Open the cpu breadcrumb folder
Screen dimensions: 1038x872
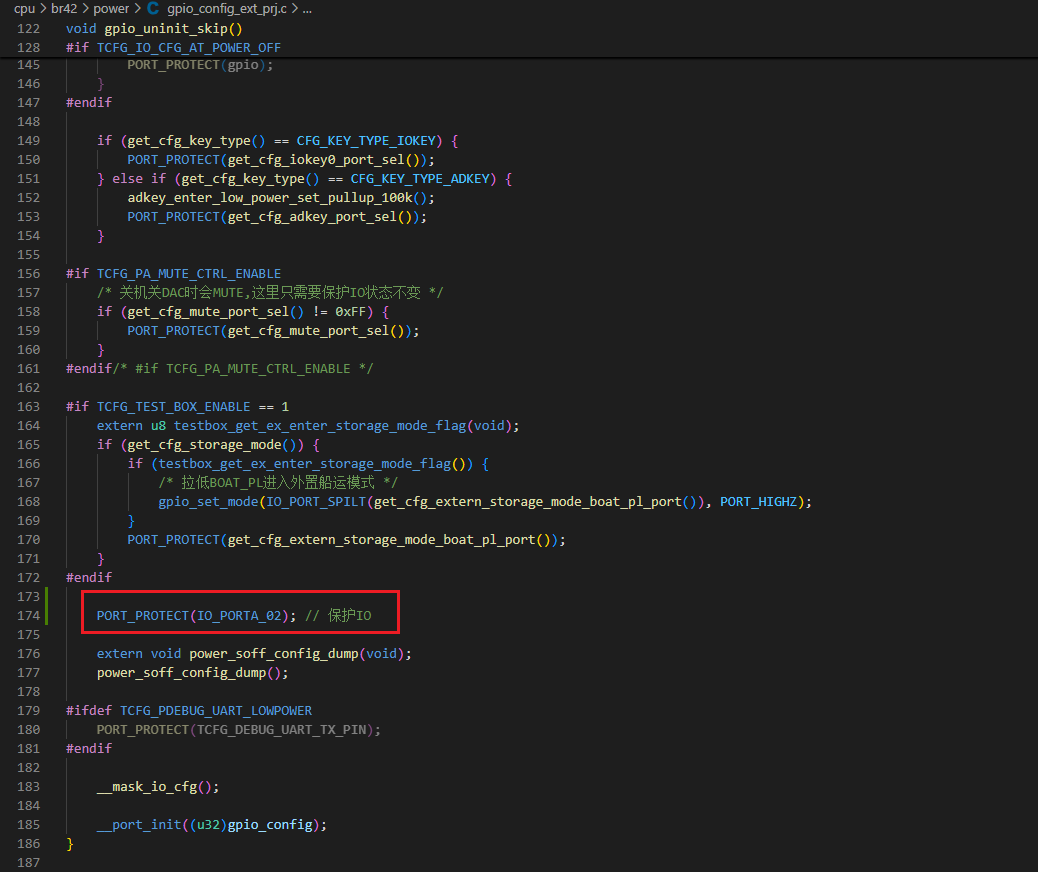[24, 9]
